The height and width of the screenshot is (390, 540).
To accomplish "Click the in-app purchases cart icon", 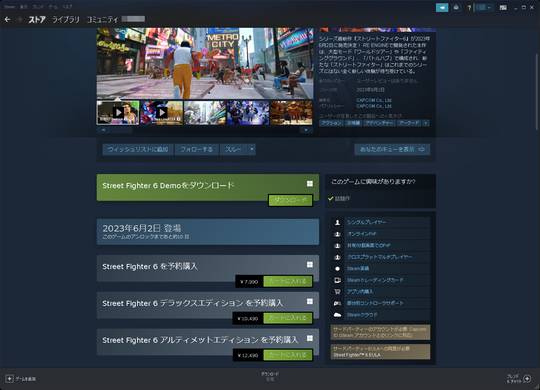I will [337, 291].
